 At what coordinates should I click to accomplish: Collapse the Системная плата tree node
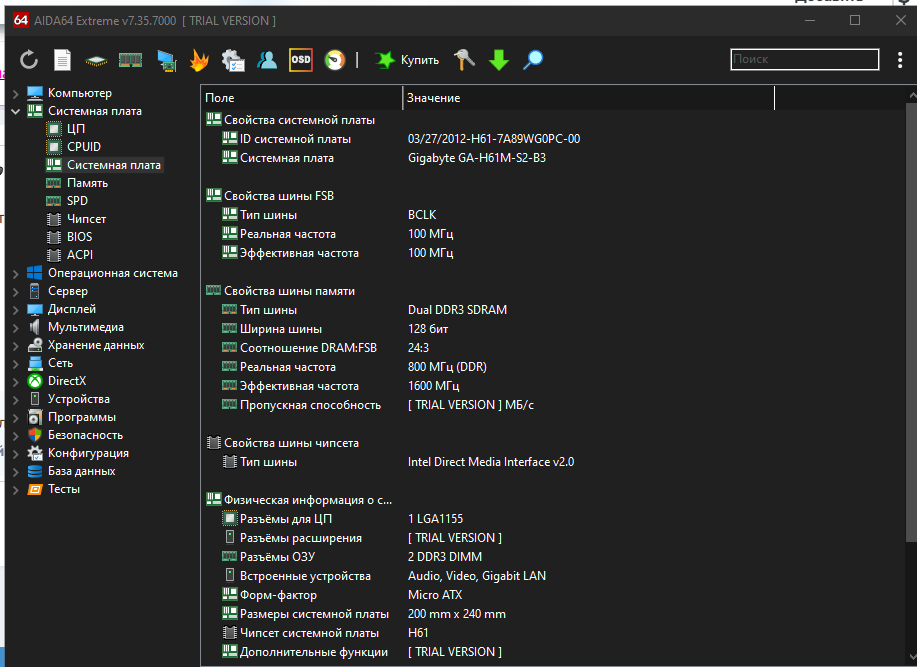pos(16,111)
